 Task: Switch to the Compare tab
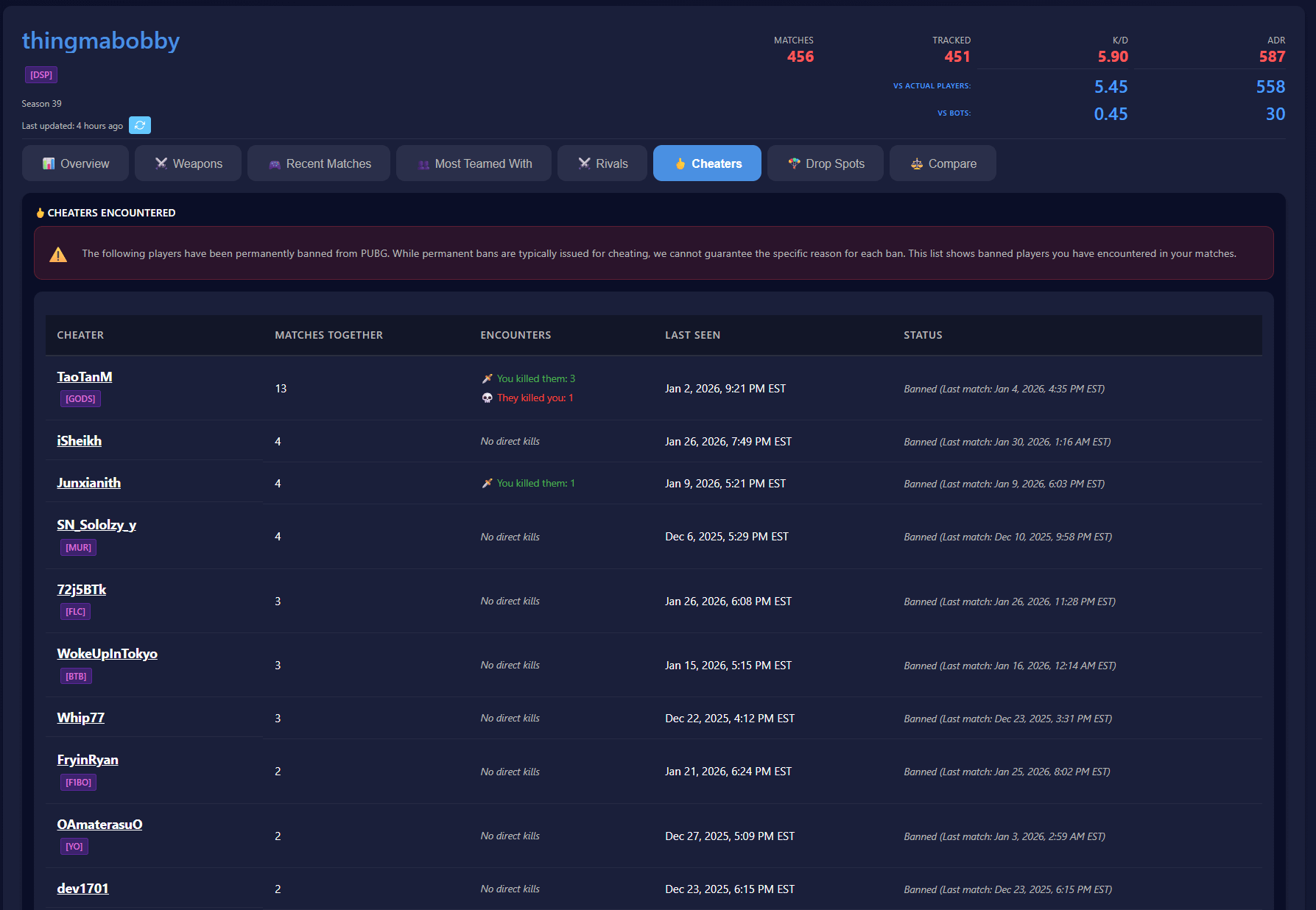coord(943,163)
